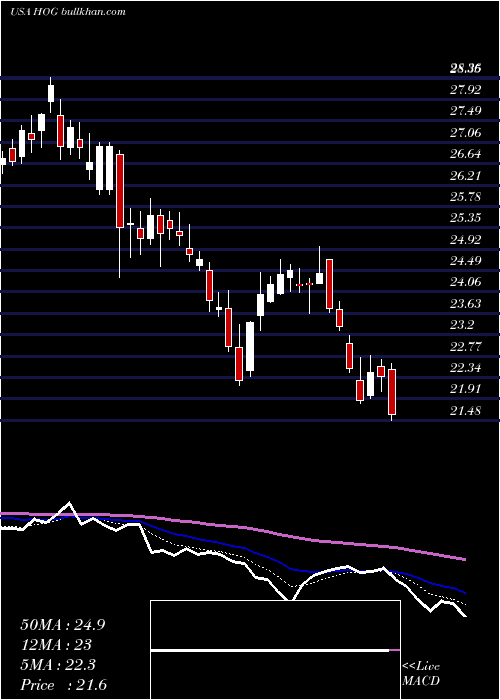500x700 pixels.
Task: Click the USA HOG bullkhan.com chart title
Action: [x=67, y=11]
